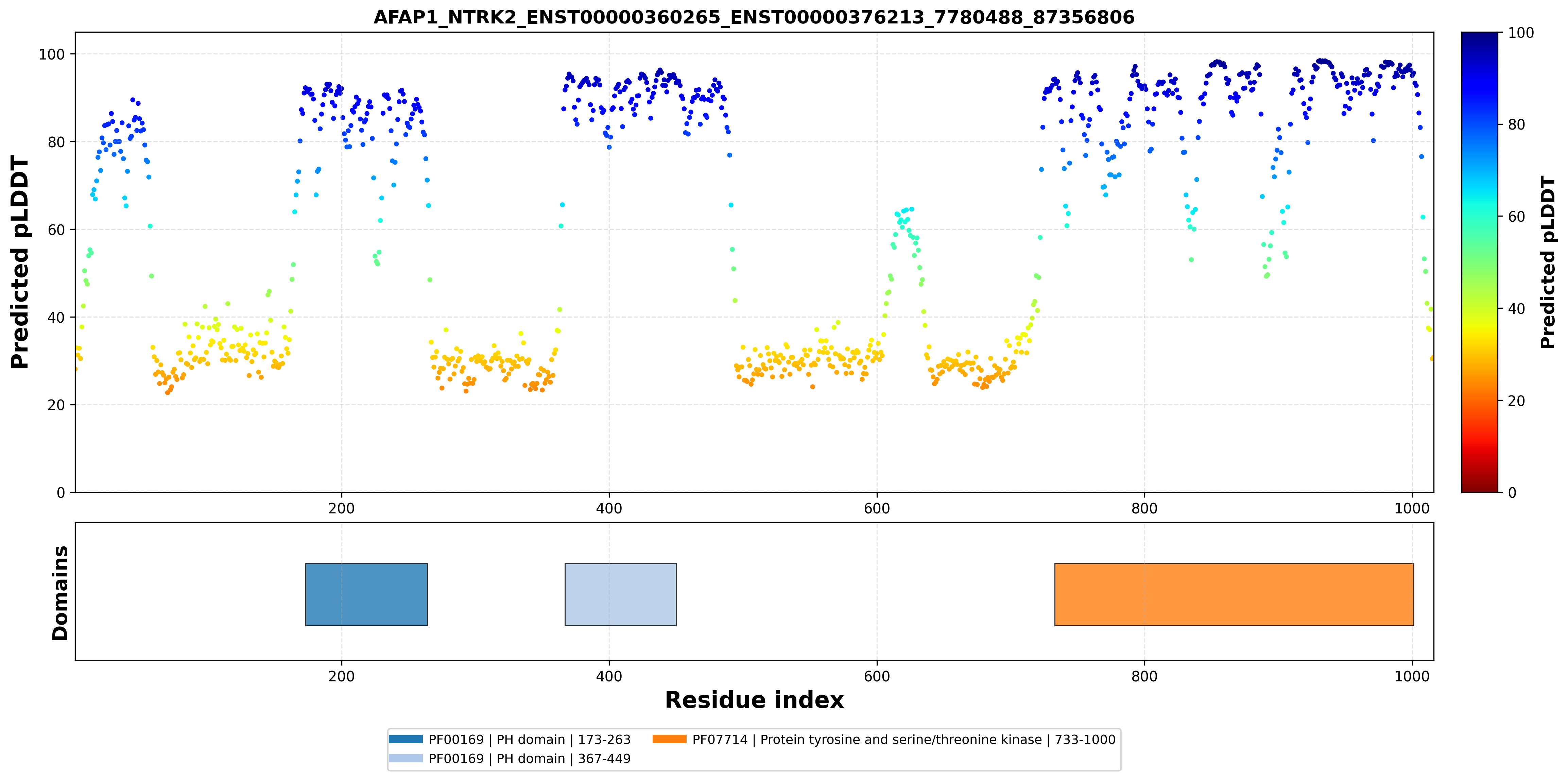Screen dimensions: 1568x781
Task: Click legend text 'PH domain | 173-263'
Action: tap(564, 740)
